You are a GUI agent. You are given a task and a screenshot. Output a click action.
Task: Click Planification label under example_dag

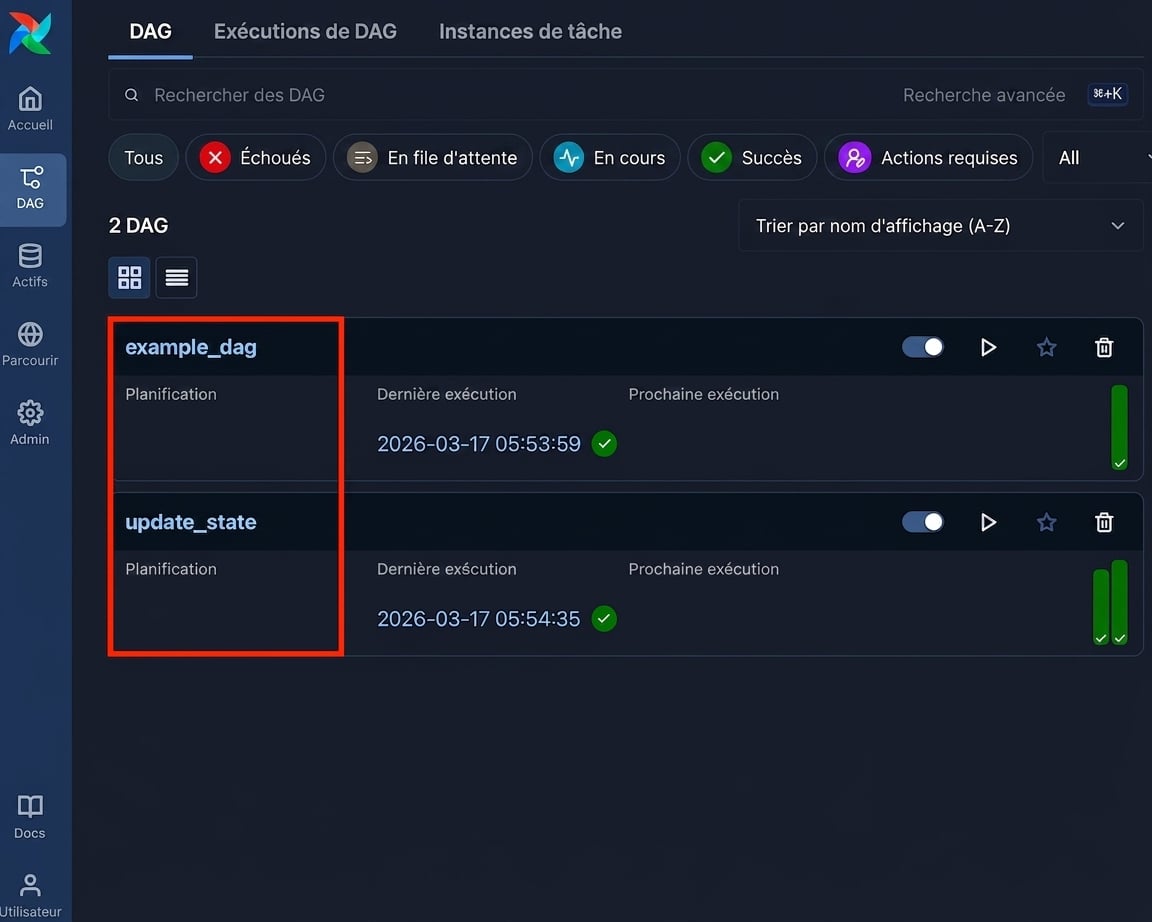click(171, 394)
